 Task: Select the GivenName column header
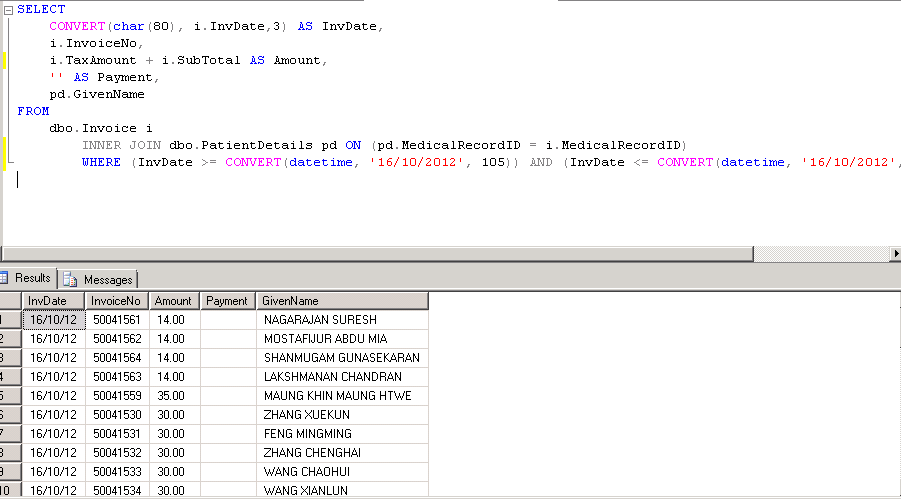(342, 301)
